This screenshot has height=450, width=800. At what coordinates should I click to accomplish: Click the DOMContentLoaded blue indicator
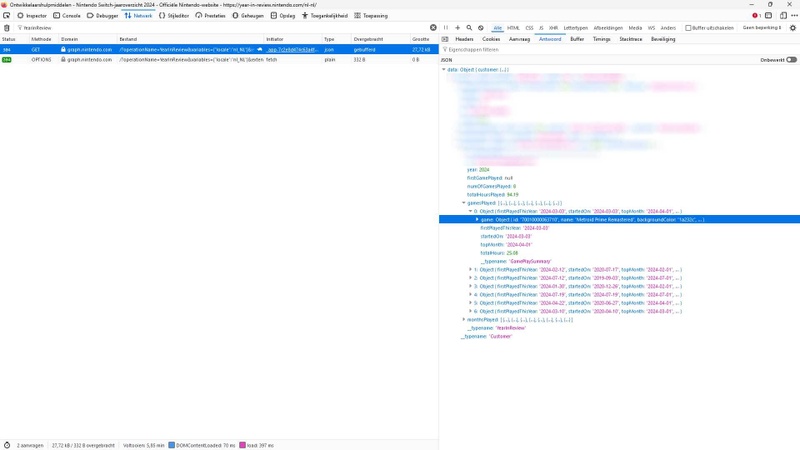(171, 445)
